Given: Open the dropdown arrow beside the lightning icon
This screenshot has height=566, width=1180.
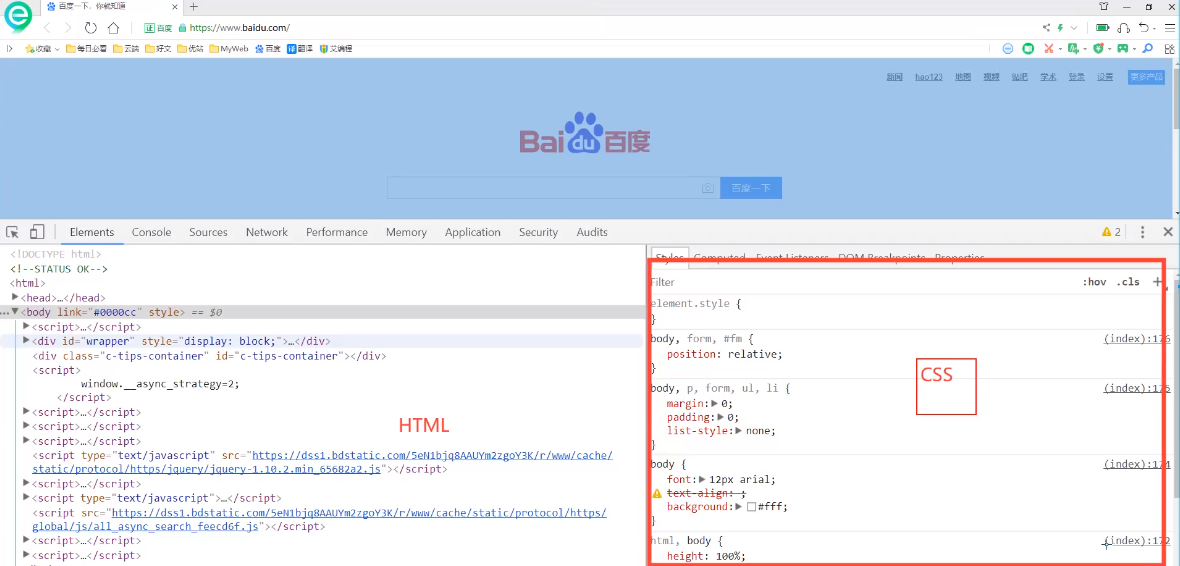Looking at the screenshot, I should [x=1074, y=28].
